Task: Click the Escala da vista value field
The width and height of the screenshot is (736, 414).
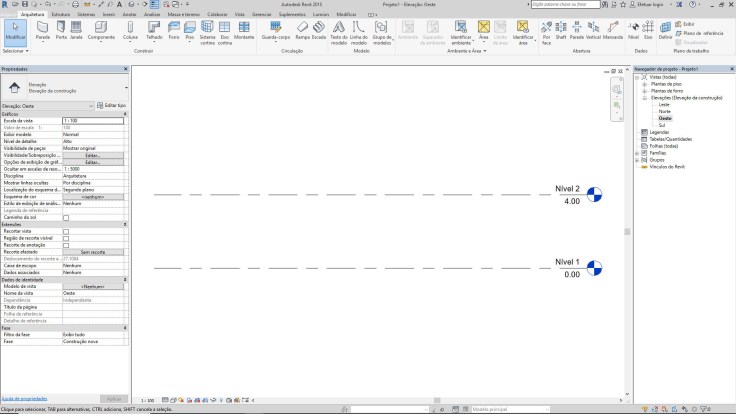Action: click(x=93, y=120)
